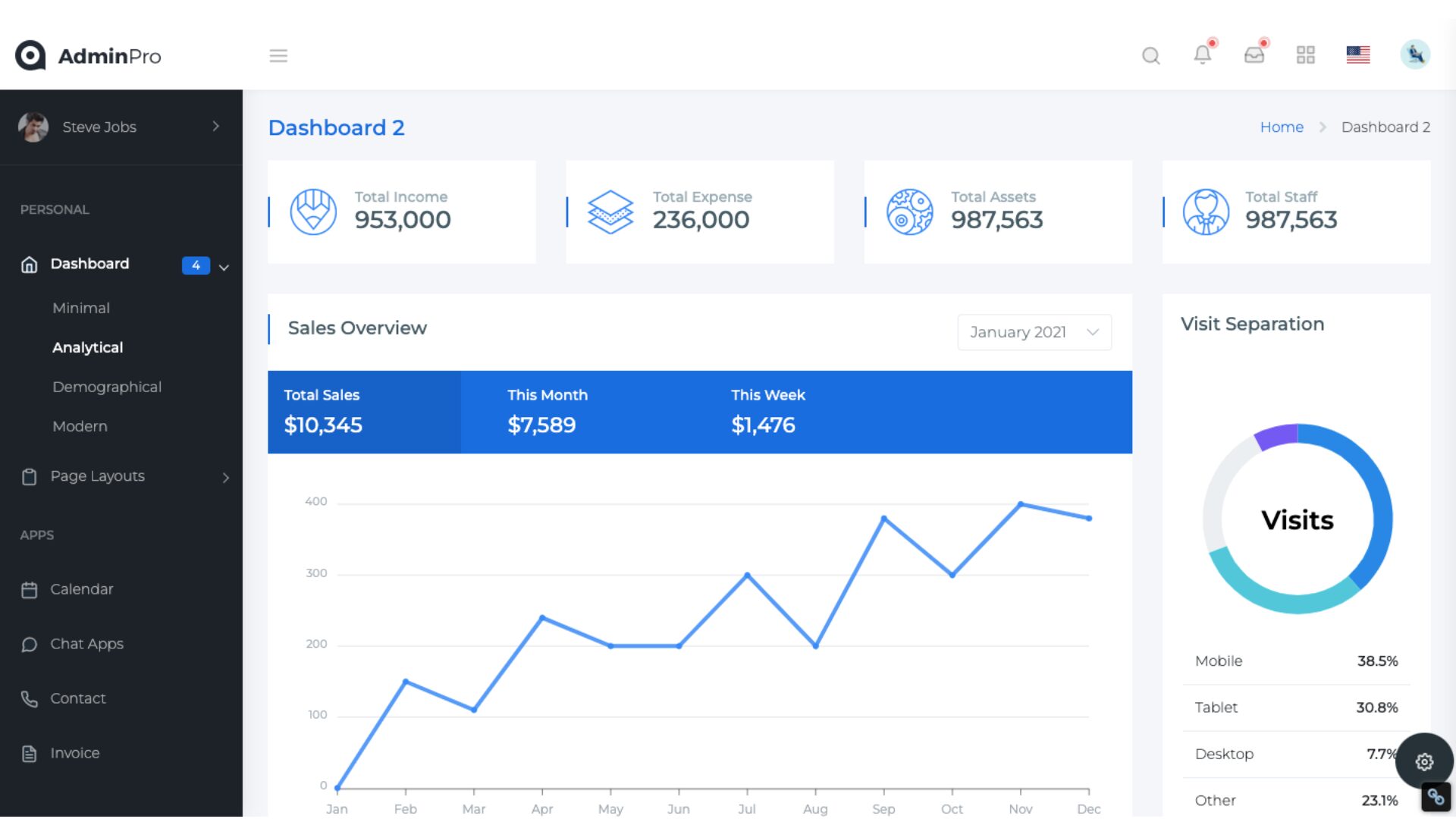Click the Total Assets gears icon
1456x819 pixels.
tap(909, 212)
